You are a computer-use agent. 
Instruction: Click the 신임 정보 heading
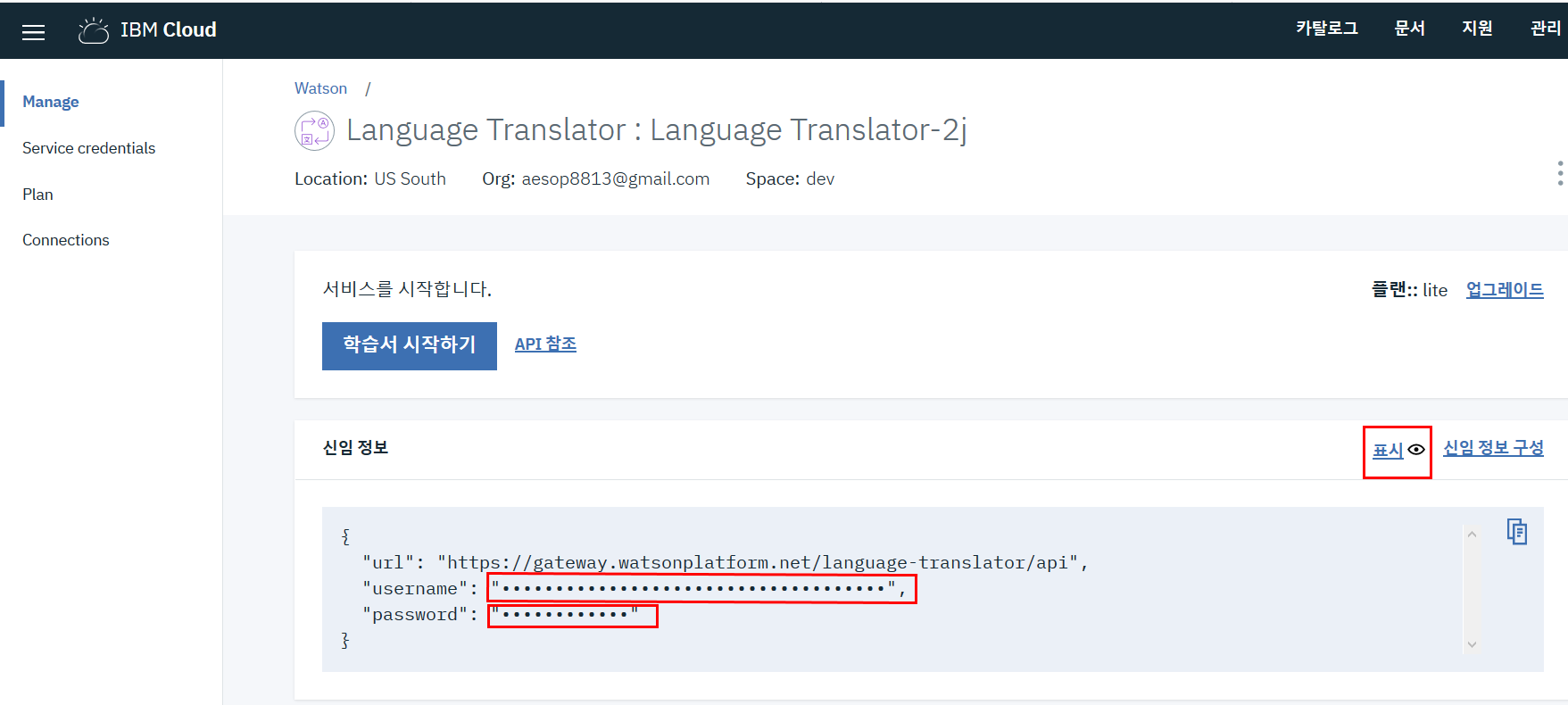coord(355,448)
